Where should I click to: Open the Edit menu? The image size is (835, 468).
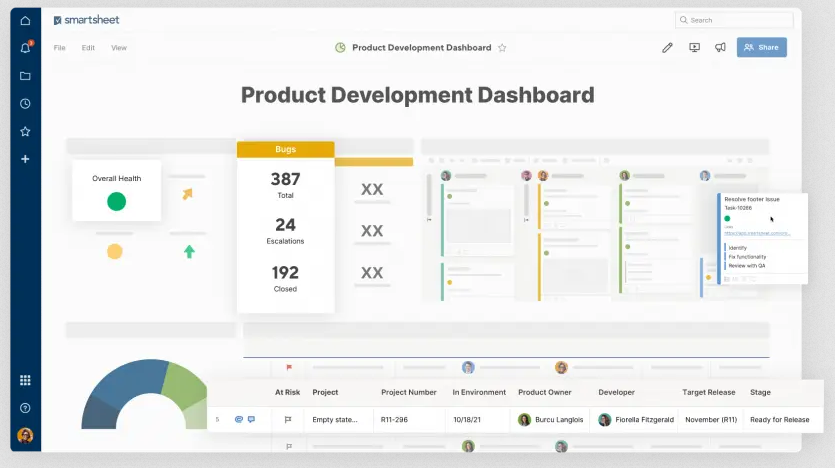pyautogui.click(x=88, y=48)
